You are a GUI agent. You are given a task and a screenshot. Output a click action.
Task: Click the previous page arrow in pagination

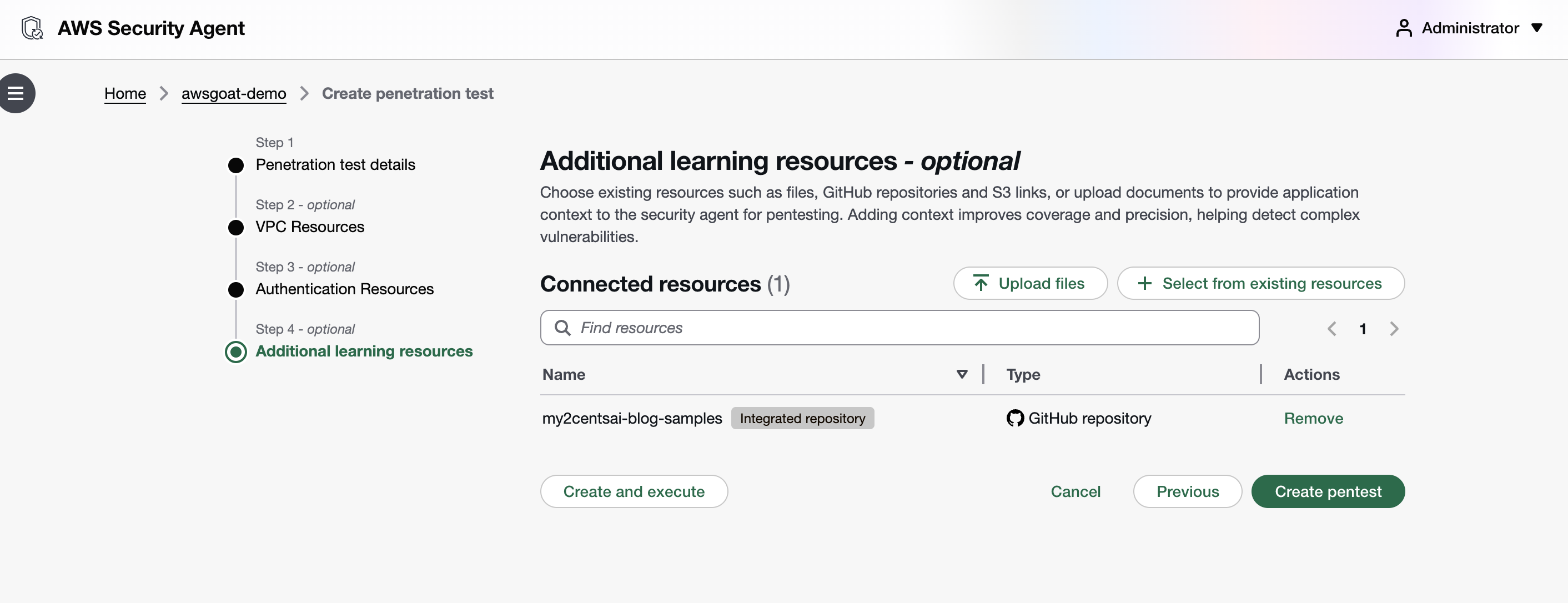[x=1332, y=329]
